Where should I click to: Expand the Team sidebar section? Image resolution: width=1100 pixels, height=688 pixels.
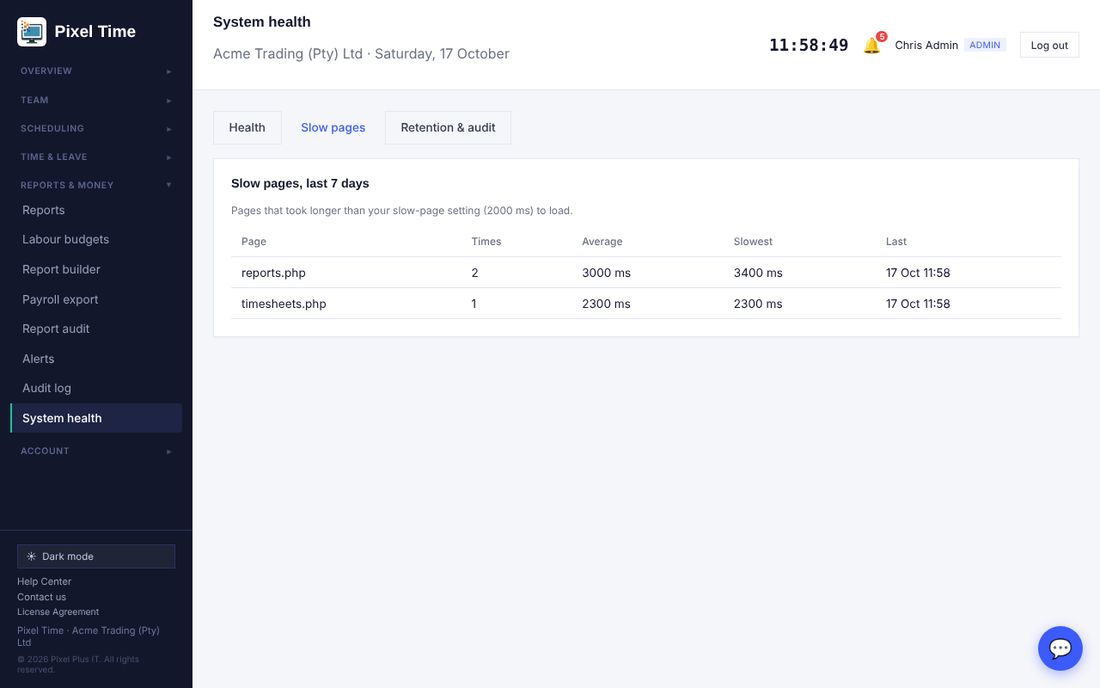(96, 100)
